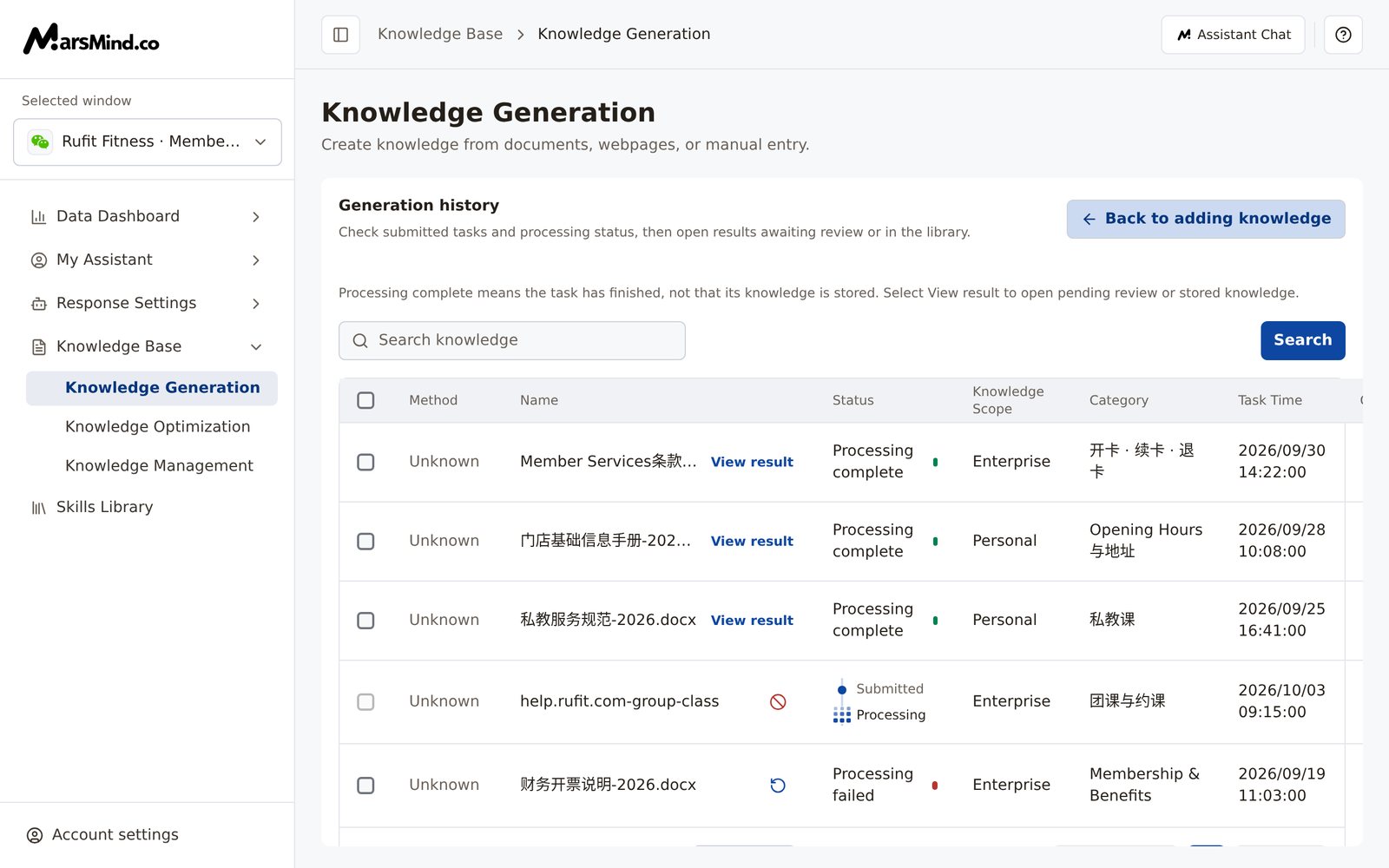
Task: View result for Member Services条款
Action: click(752, 462)
